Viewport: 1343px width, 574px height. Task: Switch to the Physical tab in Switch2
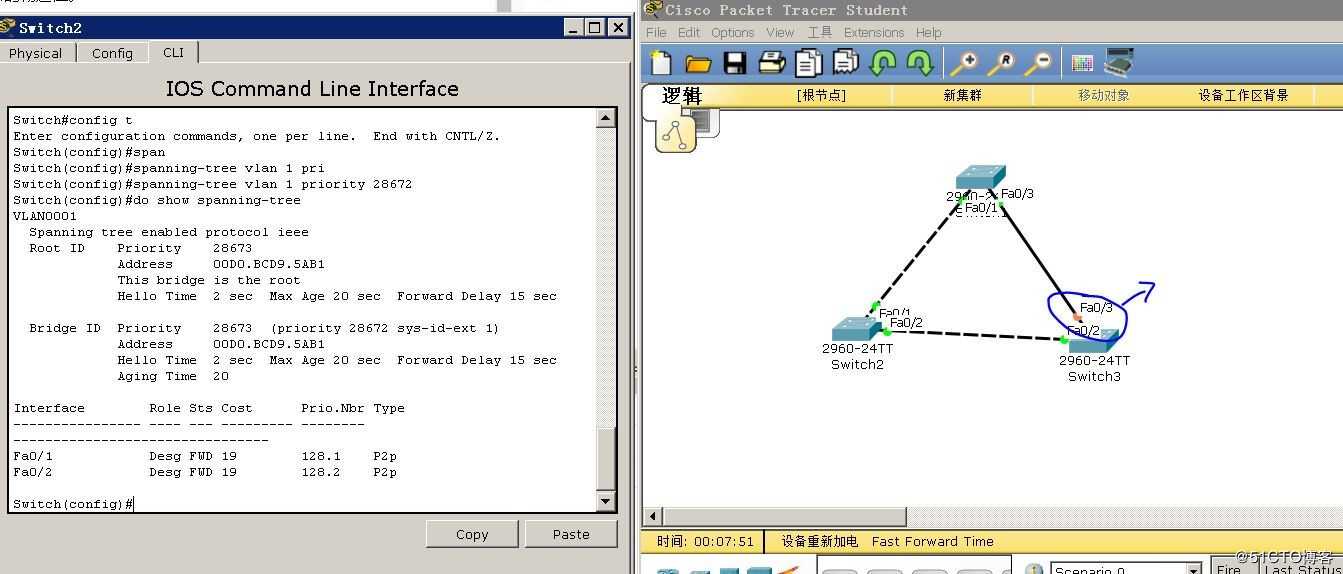pos(36,53)
